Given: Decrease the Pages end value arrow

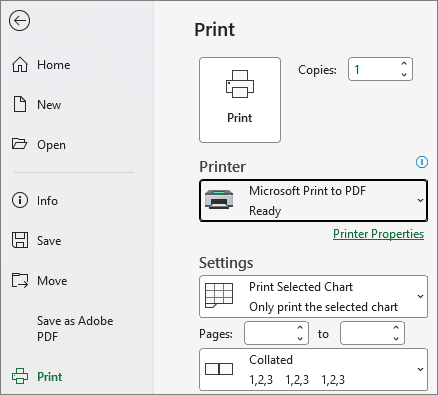Looking at the screenshot, I should click(396, 339).
